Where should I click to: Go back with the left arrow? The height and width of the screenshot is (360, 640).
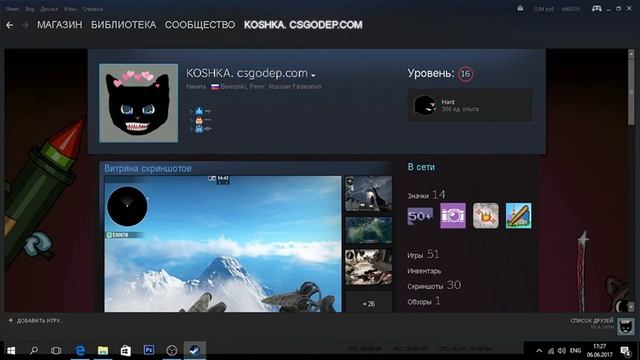point(9,25)
